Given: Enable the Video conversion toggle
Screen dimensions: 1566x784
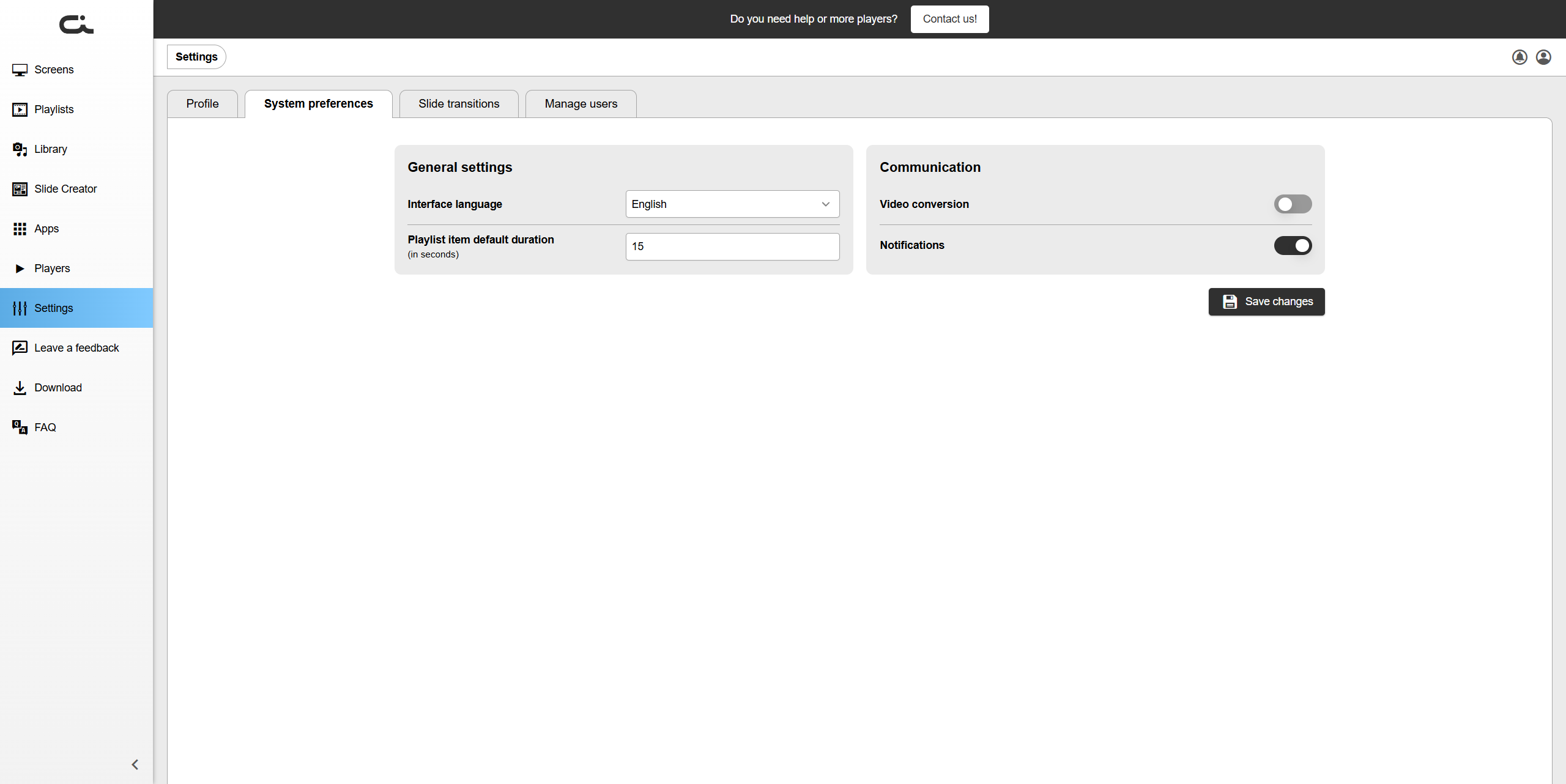Looking at the screenshot, I should click(1293, 204).
